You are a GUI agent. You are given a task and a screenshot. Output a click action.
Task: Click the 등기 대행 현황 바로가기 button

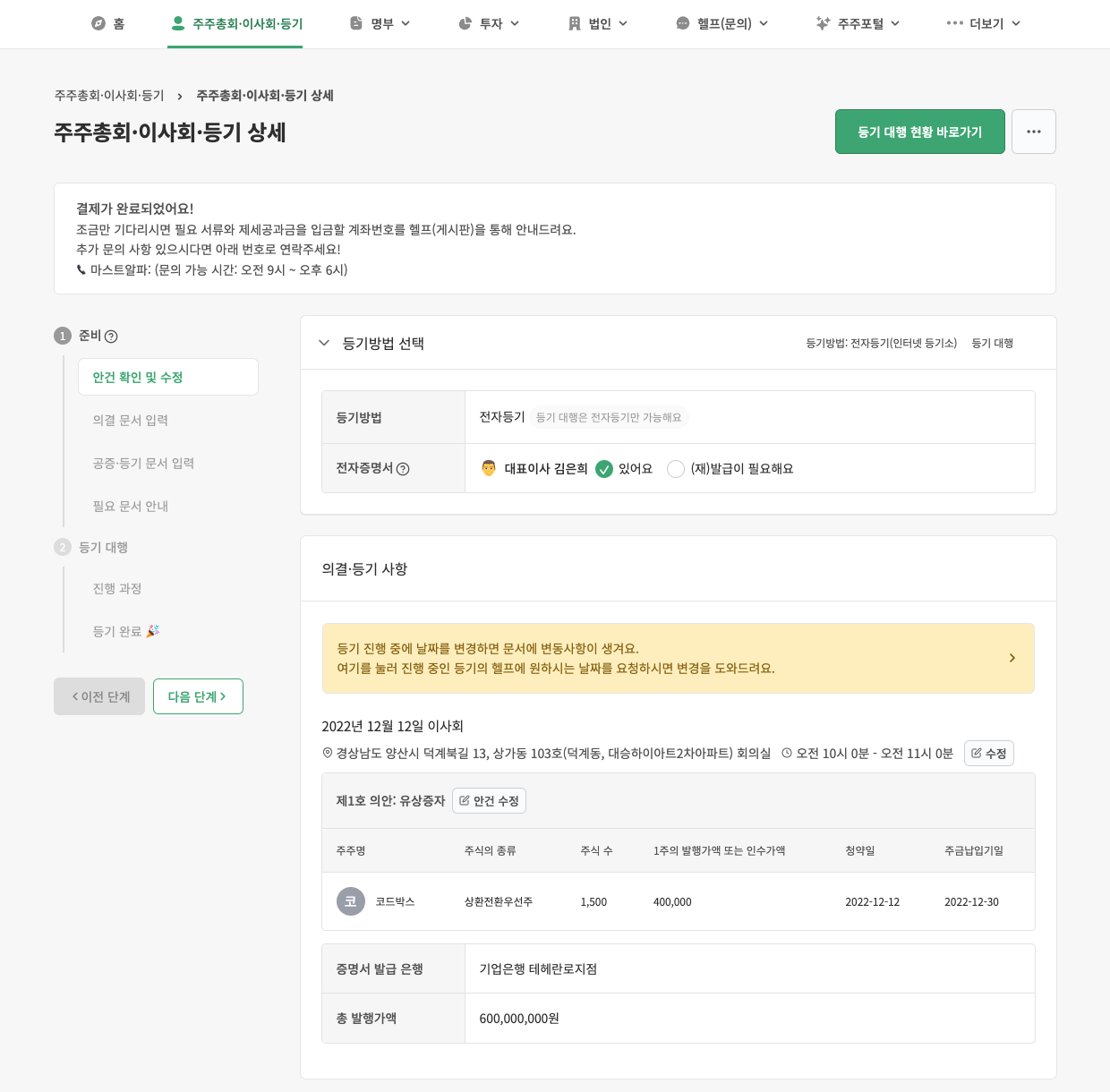[919, 131]
